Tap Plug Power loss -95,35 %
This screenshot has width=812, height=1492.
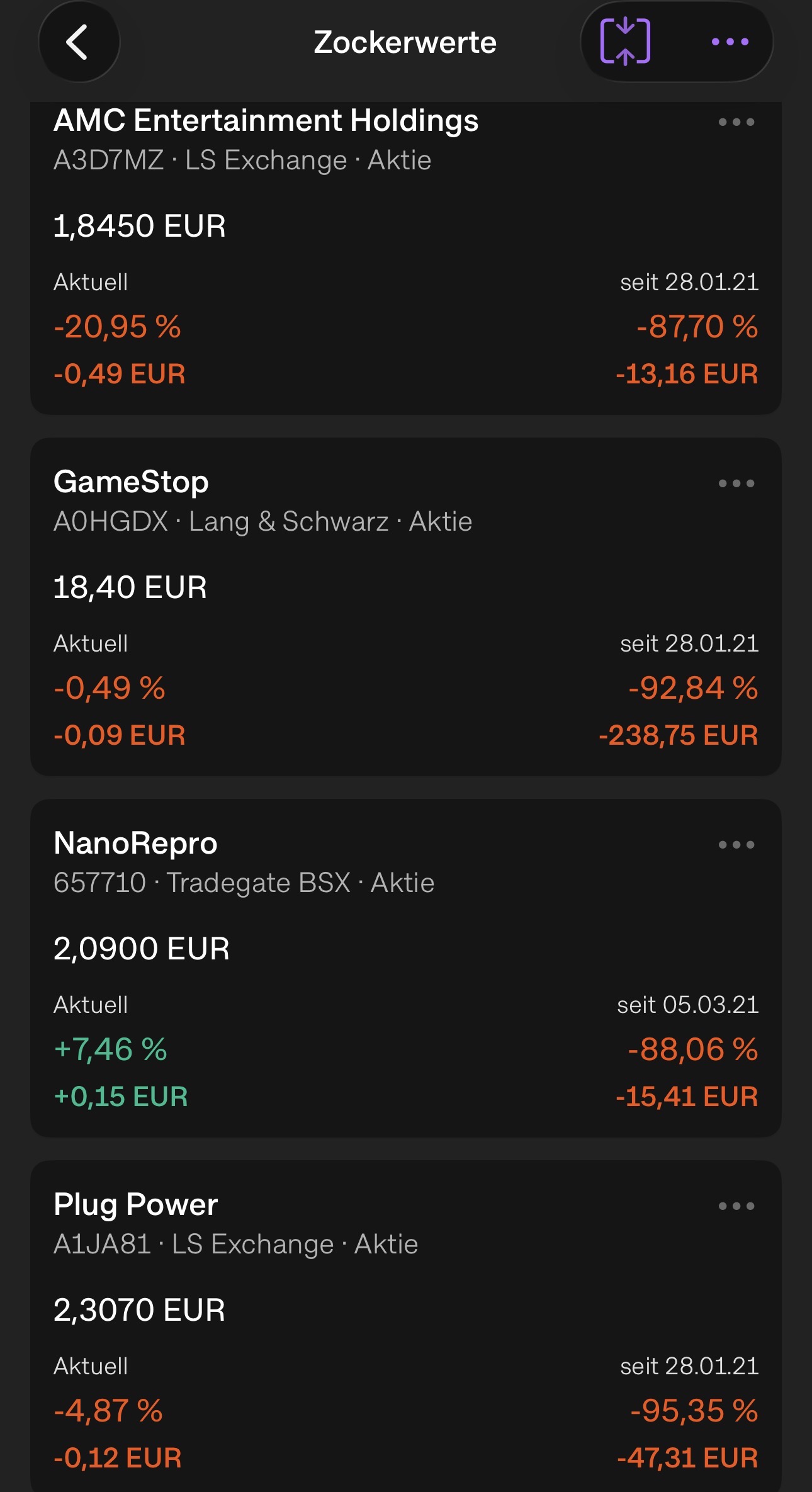click(694, 1411)
